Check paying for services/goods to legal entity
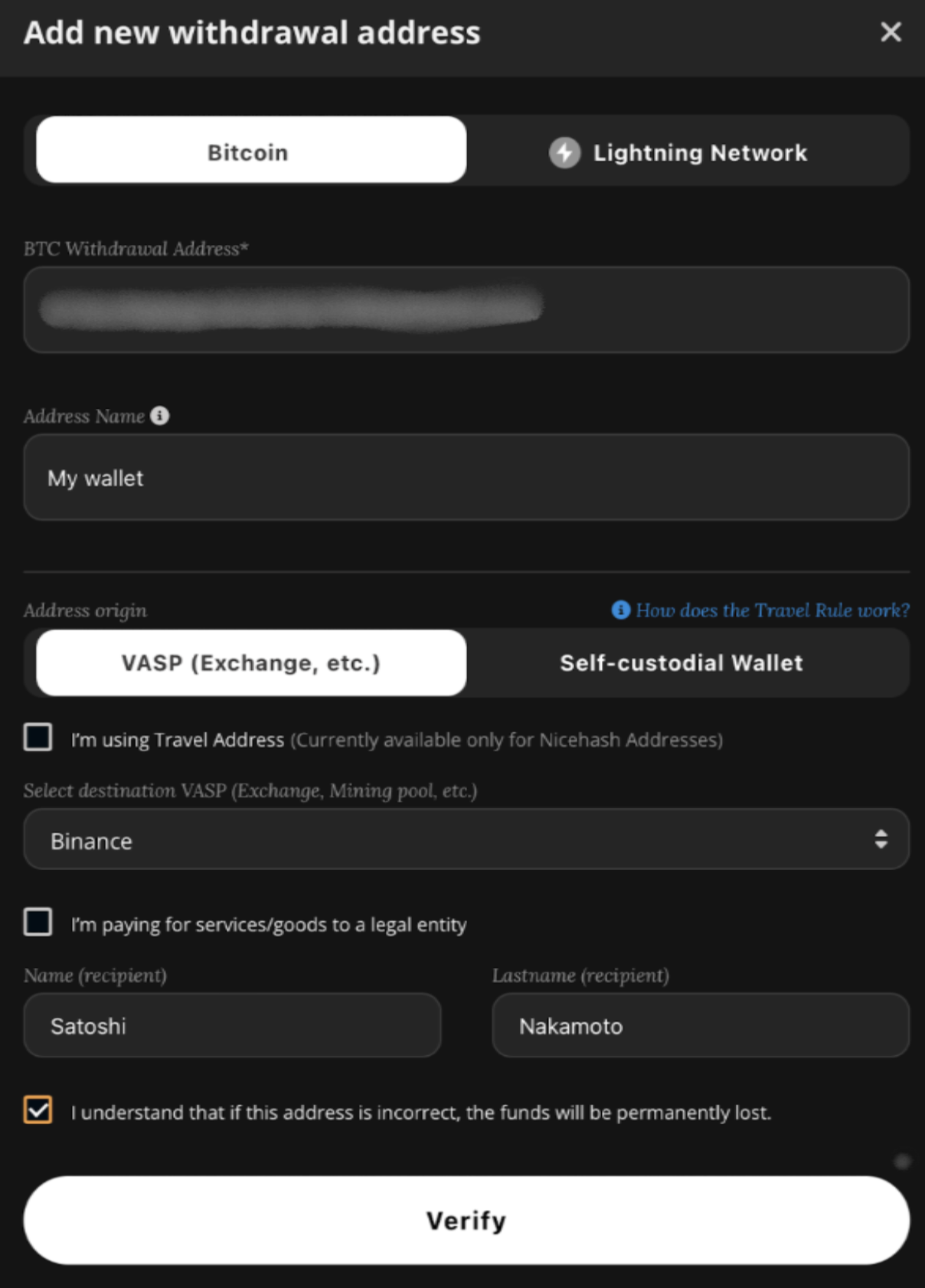This screenshot has height=1288, width=925. click(x=36, y=924)
